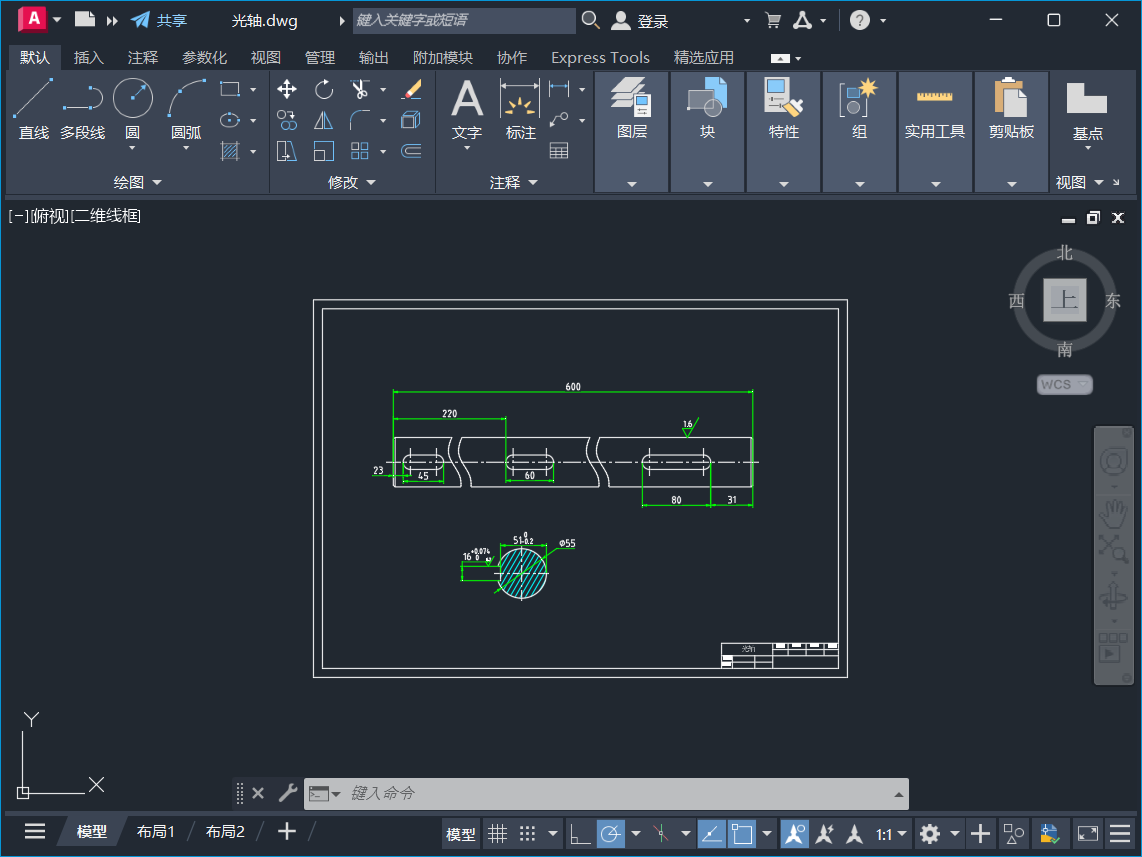Select the 直线 (Line) tool
The image size is (1142, 857).
pyautogui.click(x=33, y=97)
